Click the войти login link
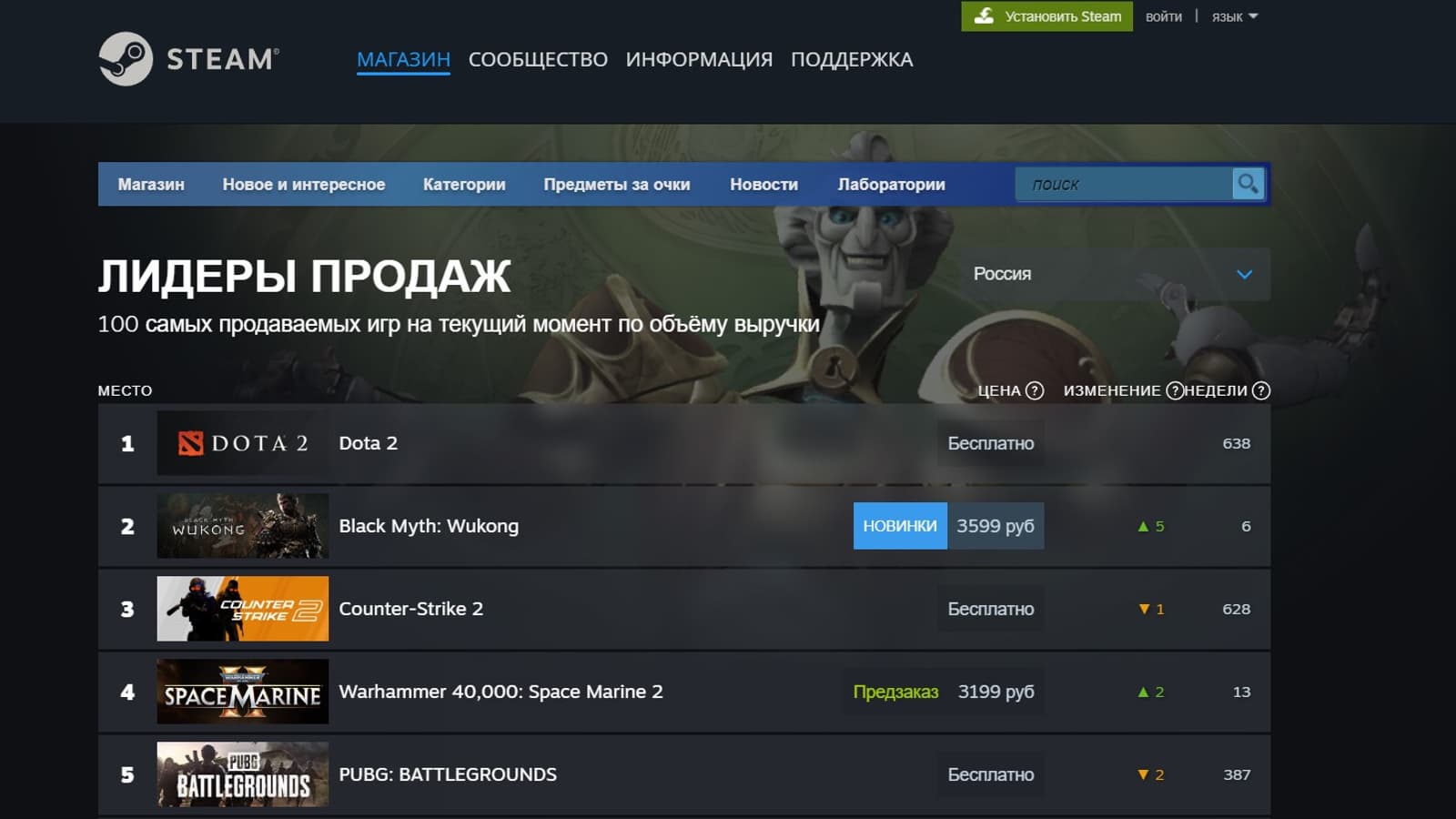Screen dimensions: 1456x819 (1163, 16)
